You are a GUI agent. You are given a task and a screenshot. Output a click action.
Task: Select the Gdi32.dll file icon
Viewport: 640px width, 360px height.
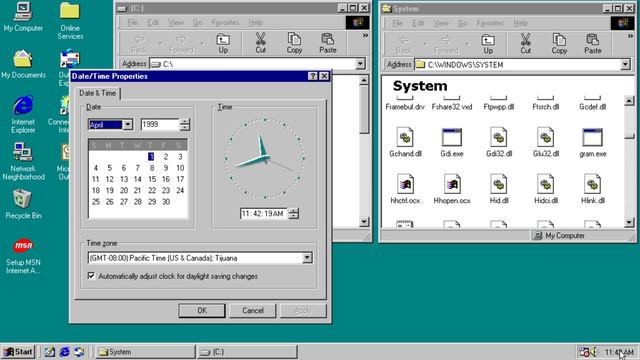[499, 142]
